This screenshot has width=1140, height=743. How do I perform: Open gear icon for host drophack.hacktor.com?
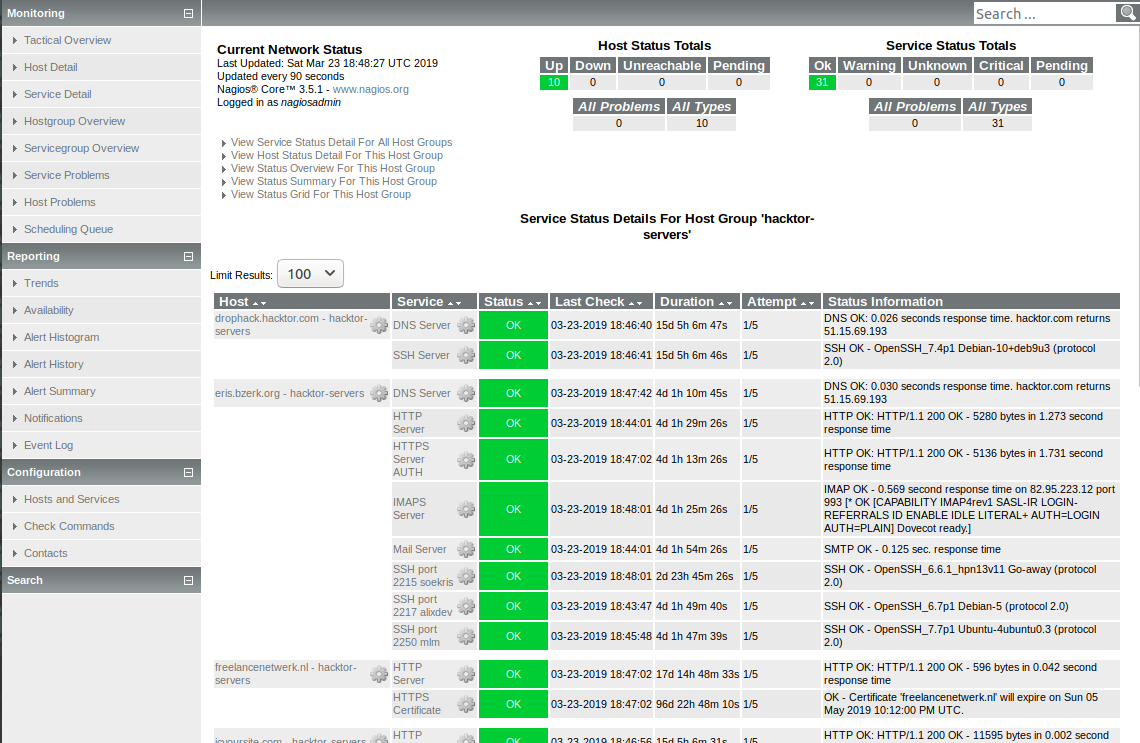pyautogui.click(x=379, y=325)
